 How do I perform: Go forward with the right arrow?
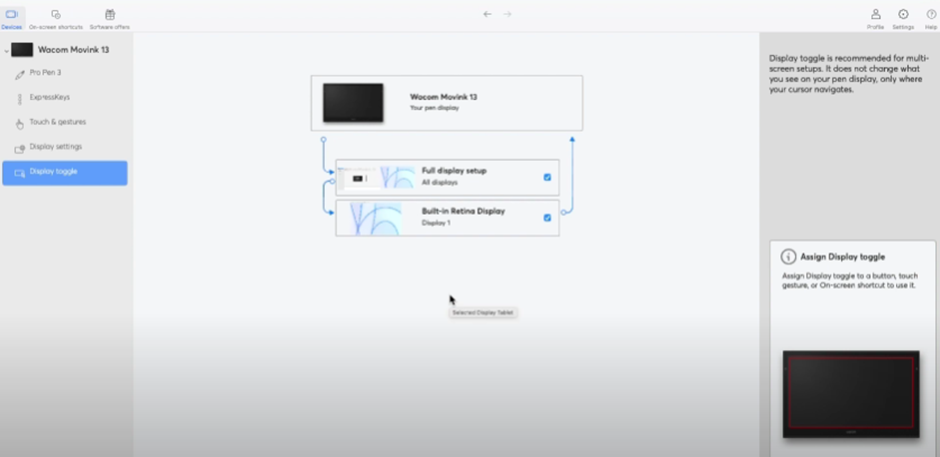[507, 14]
